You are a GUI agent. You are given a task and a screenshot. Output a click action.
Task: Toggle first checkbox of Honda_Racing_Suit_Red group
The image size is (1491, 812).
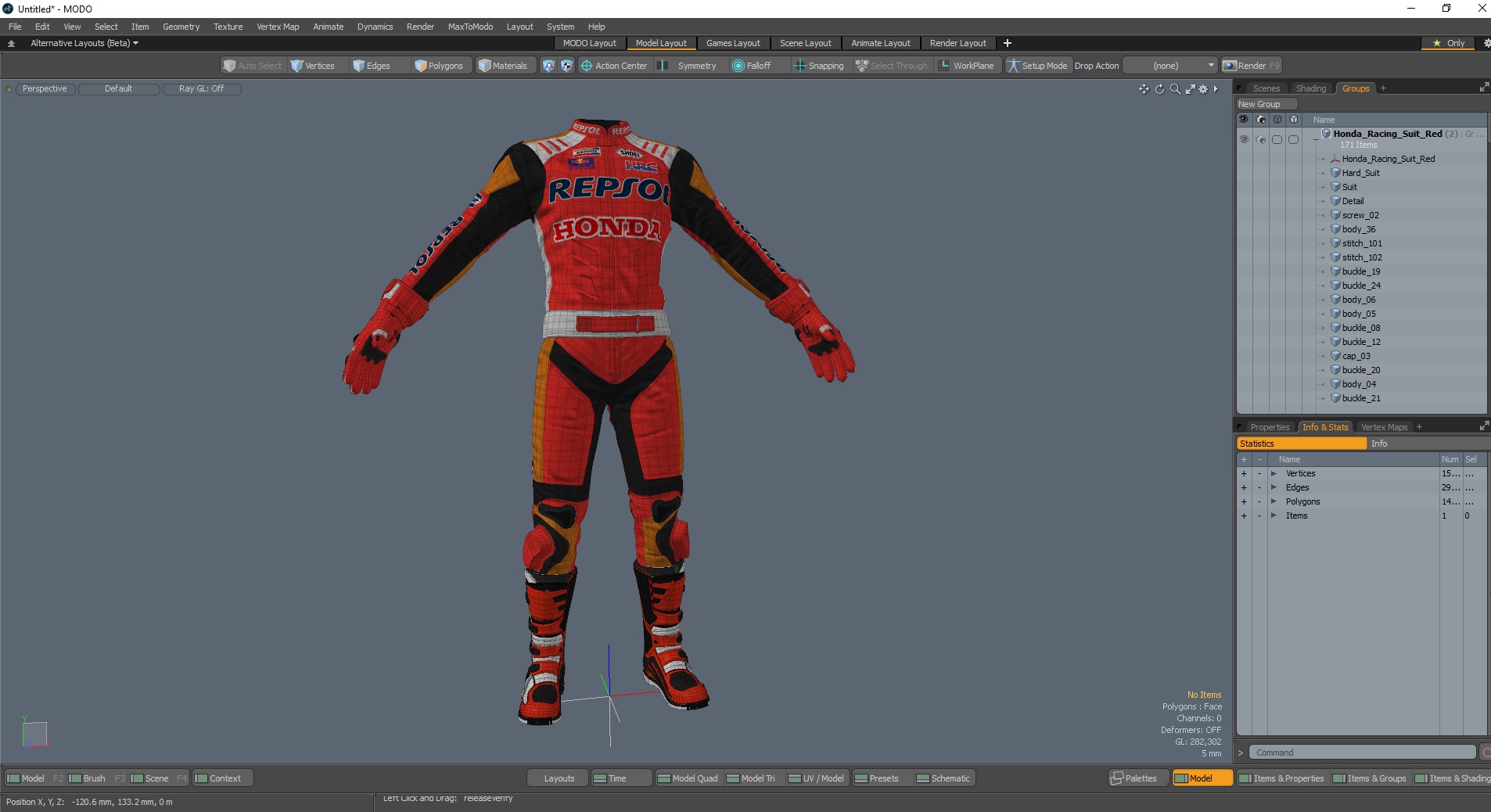(1277, 139)
